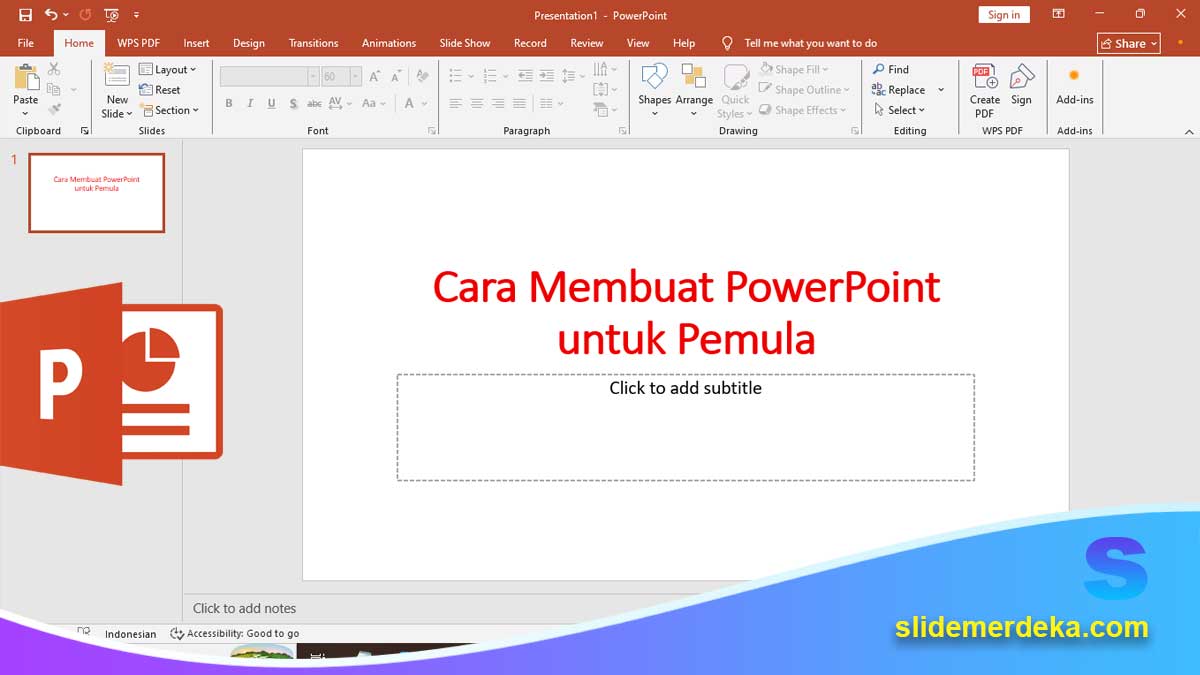Open the Select dropdown in Editing
Viewport: 1200px width, 675px height.
[x=899, y=110]
